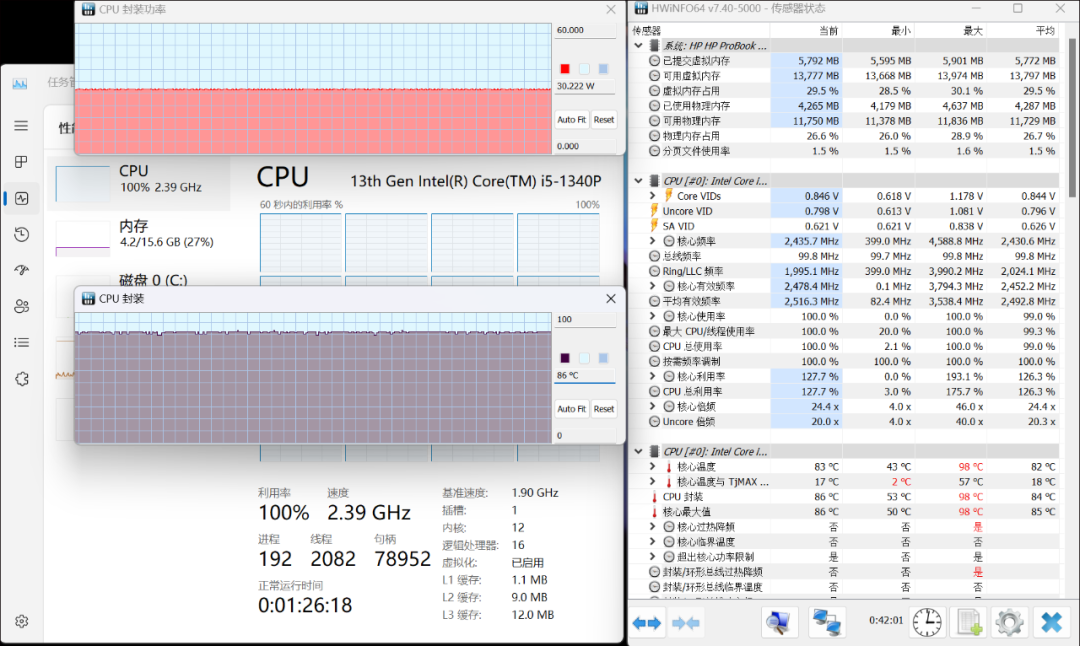
Task: Collapse the HP ProBook system sensor group
Action: tap(640, 46)
